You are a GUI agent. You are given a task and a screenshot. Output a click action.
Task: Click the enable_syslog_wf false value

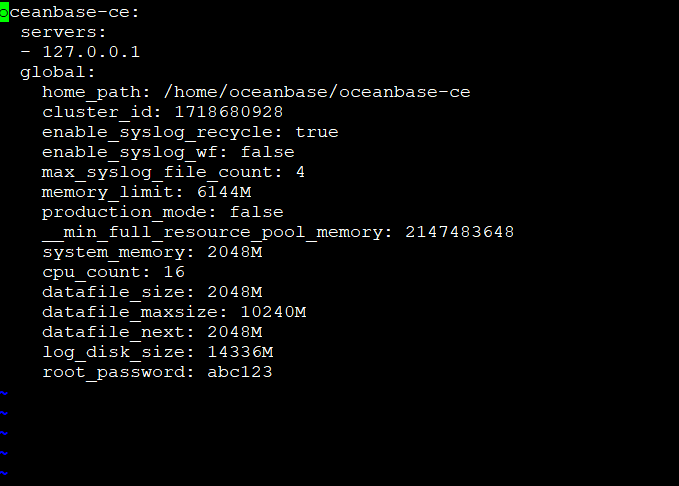(x=268, y=152)
